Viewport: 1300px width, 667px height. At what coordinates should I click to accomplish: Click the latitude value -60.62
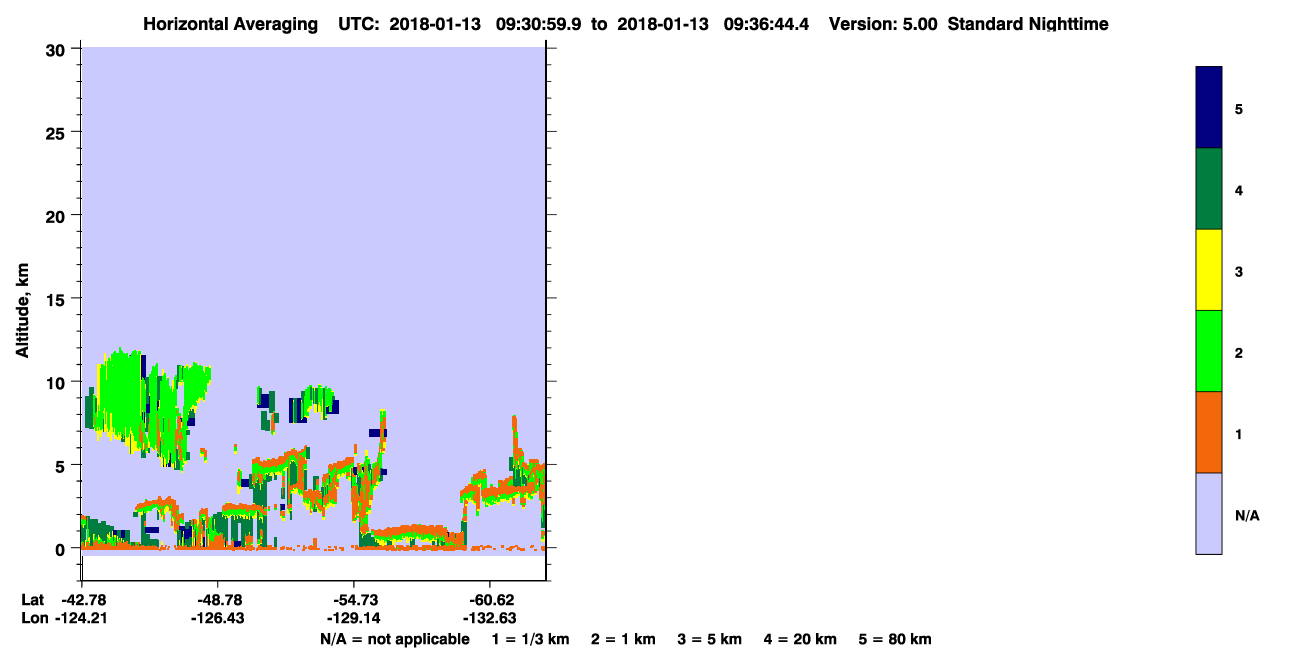pyautogui.click(x=490, y=600)
